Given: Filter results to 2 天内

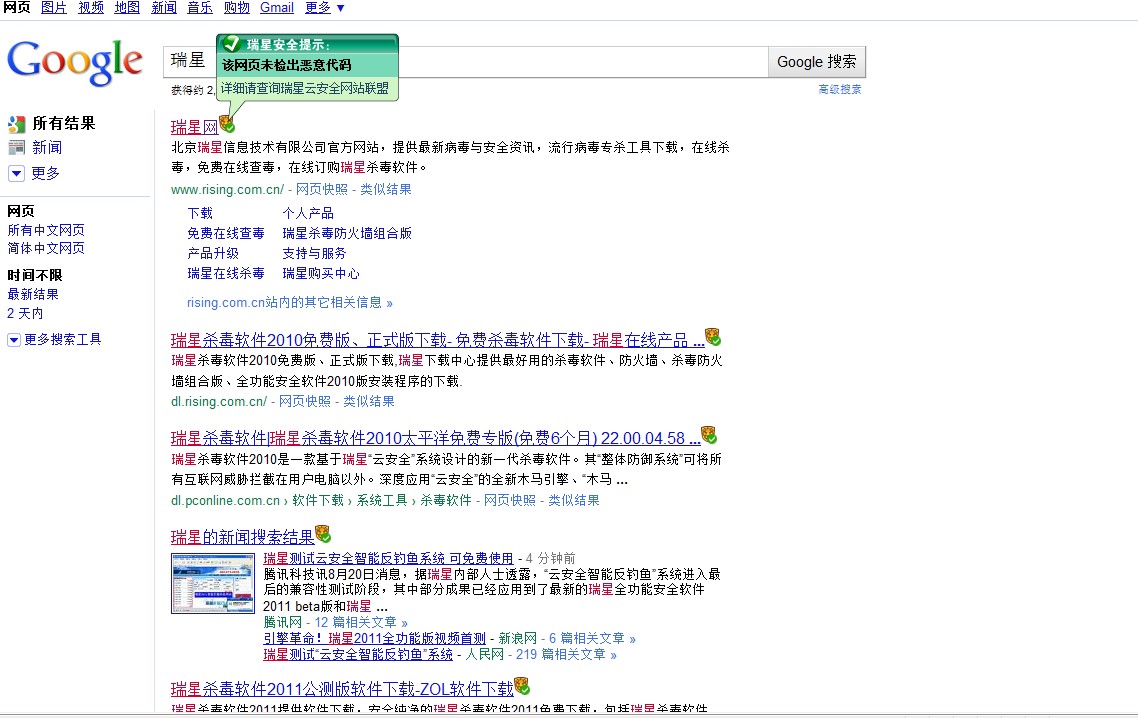Looking at the screenshot, I should [25, 314].
